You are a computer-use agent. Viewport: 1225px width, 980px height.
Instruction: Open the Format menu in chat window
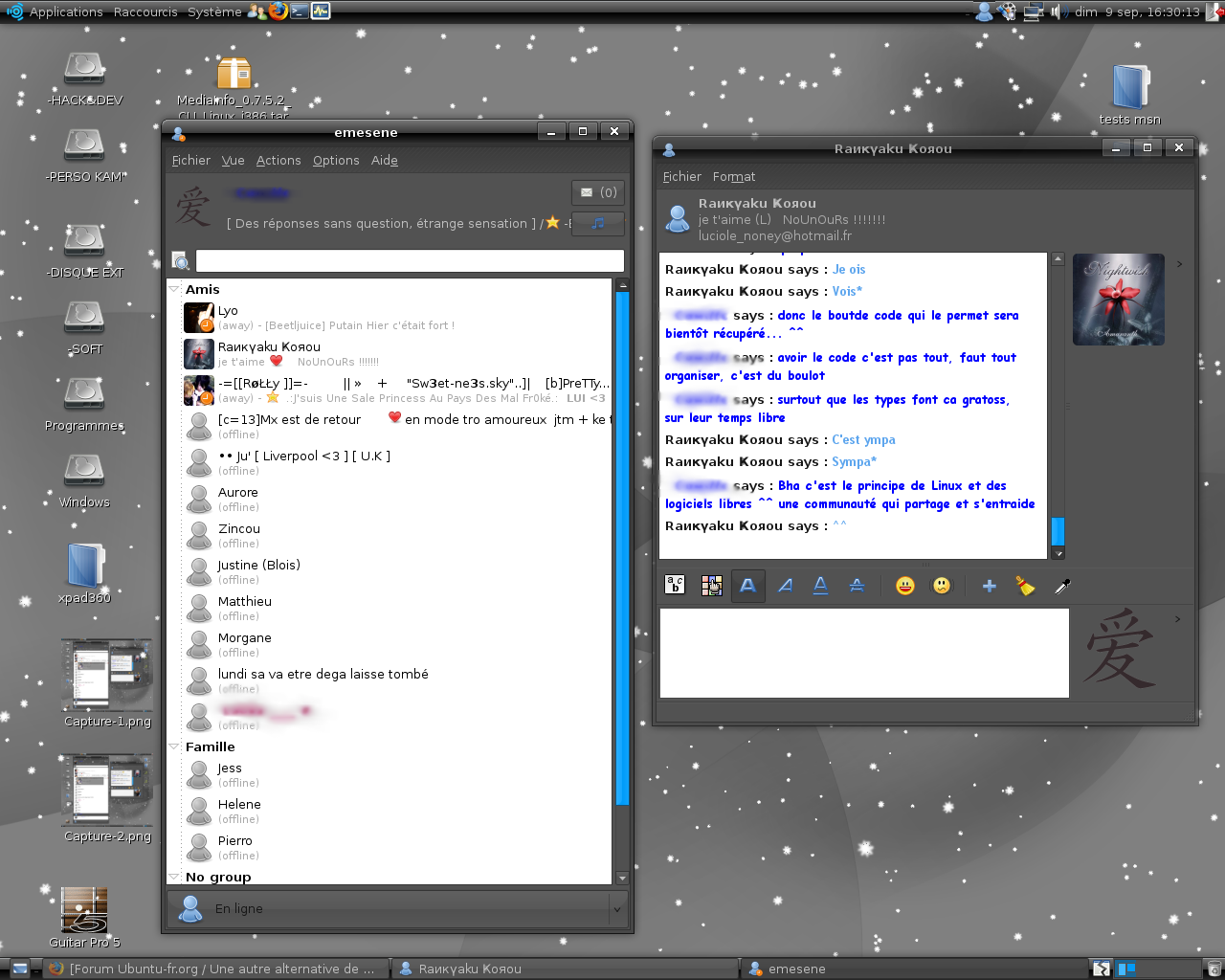733,177
